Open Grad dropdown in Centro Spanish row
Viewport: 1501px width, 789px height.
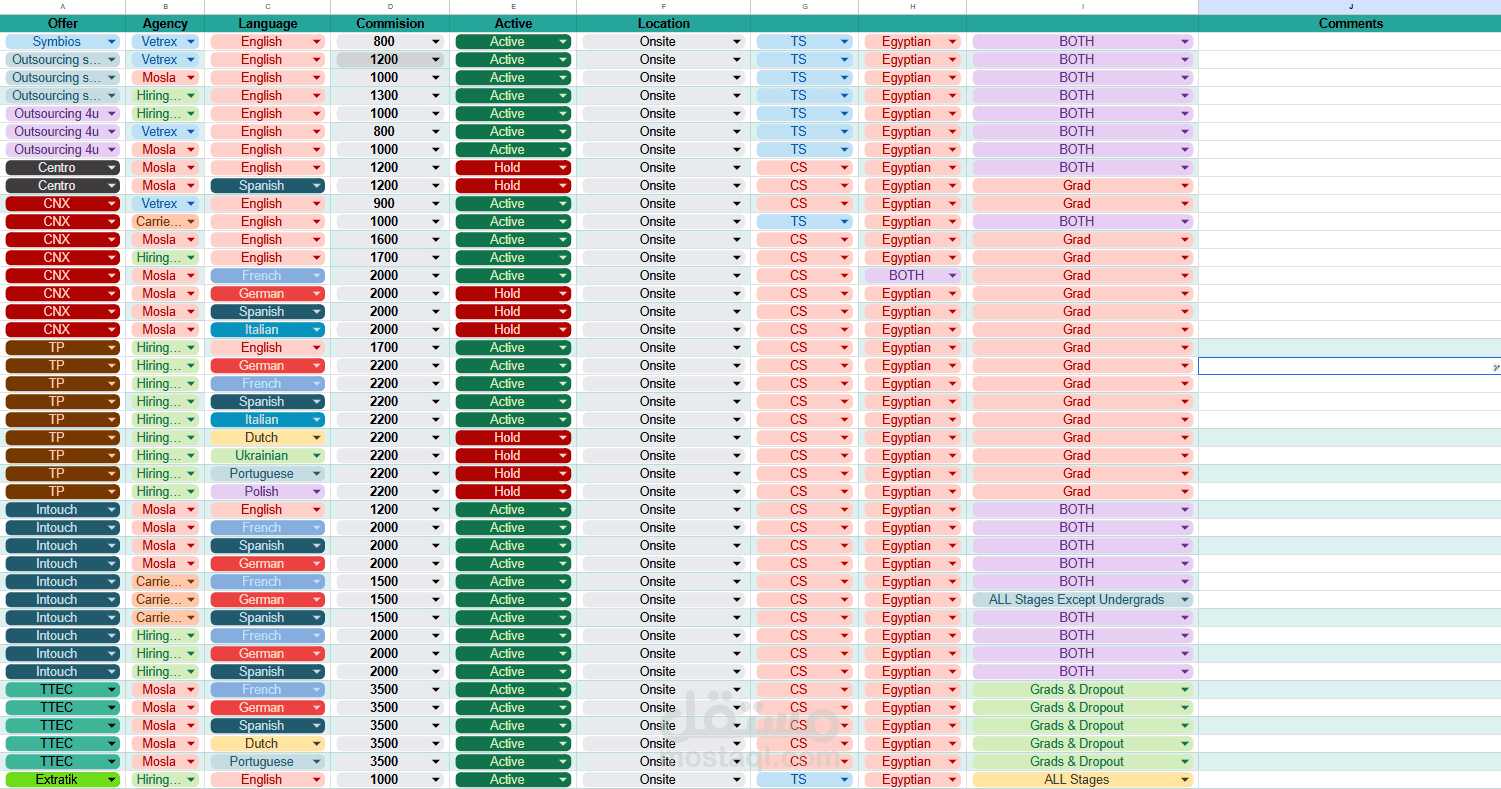[x=1082, y=186]
